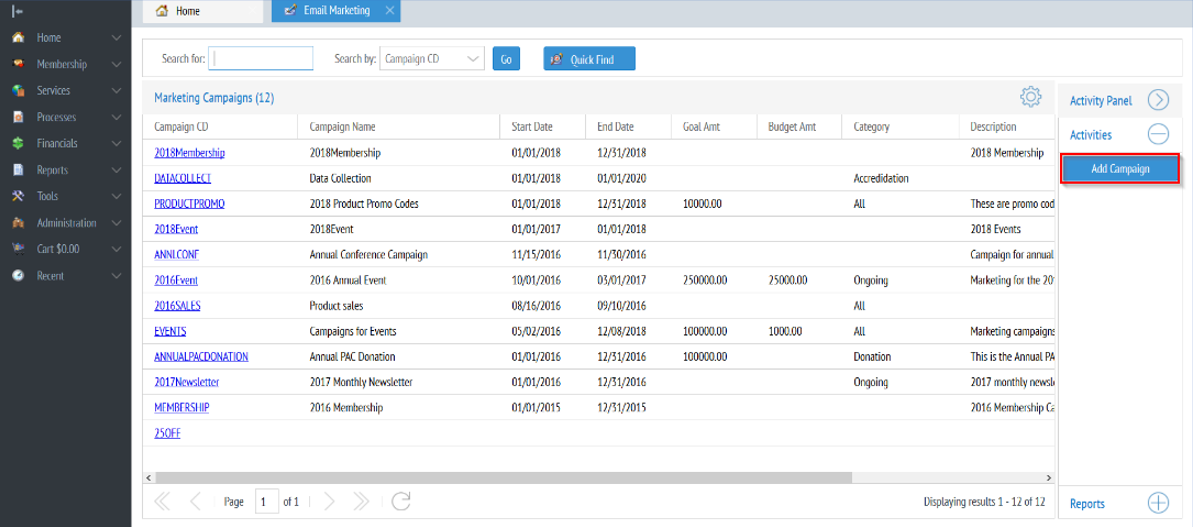This screenshot has width=1193, height=527.
Task: Open the 25OFF campaign link
Action: point(167,433)
